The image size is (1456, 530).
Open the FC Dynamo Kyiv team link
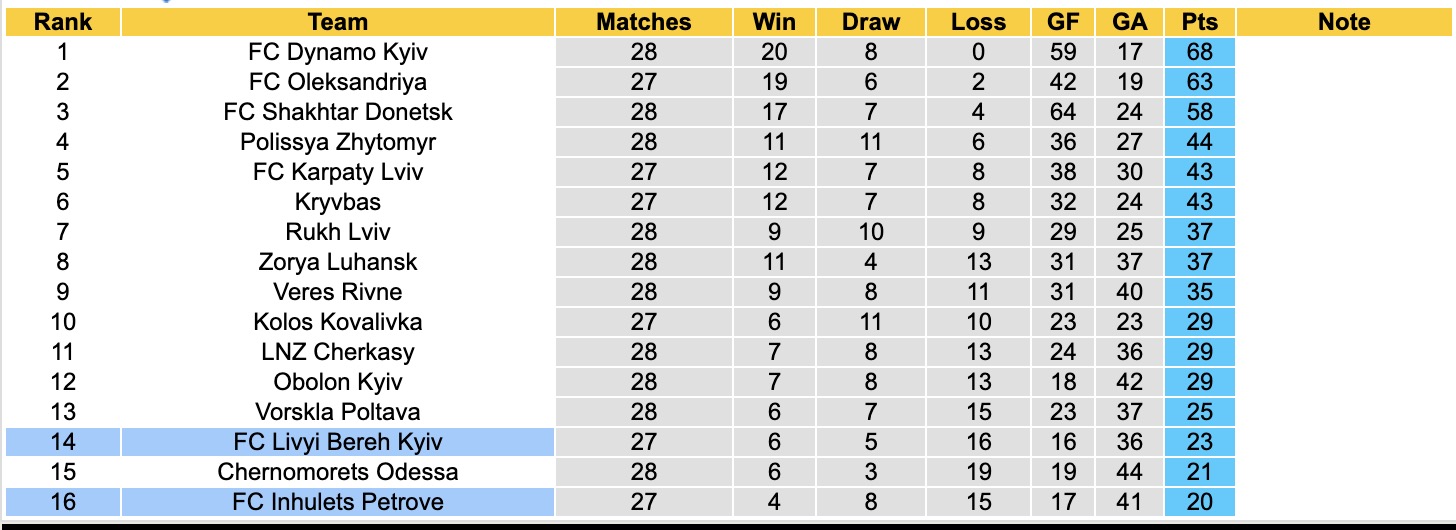338,52
